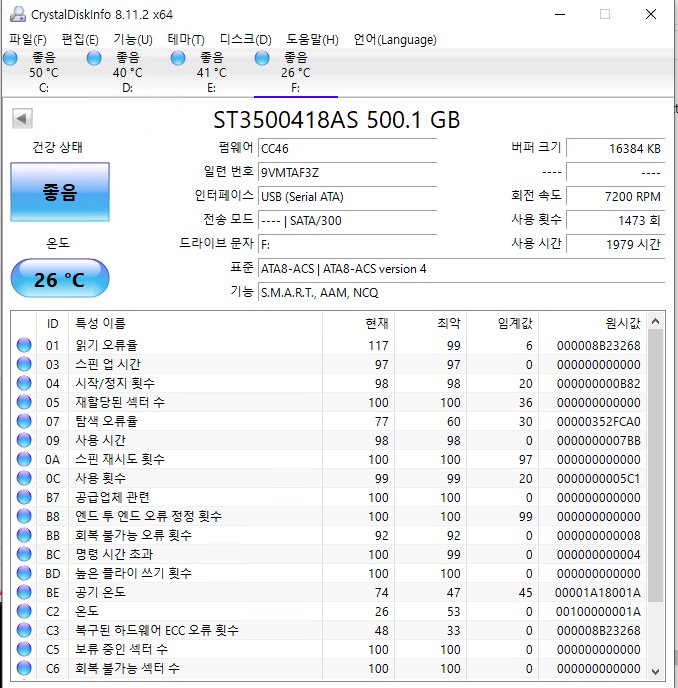This screenshot has width=678, height=688.
Task: Click the 26 °C temperature button
Action: 60,278
